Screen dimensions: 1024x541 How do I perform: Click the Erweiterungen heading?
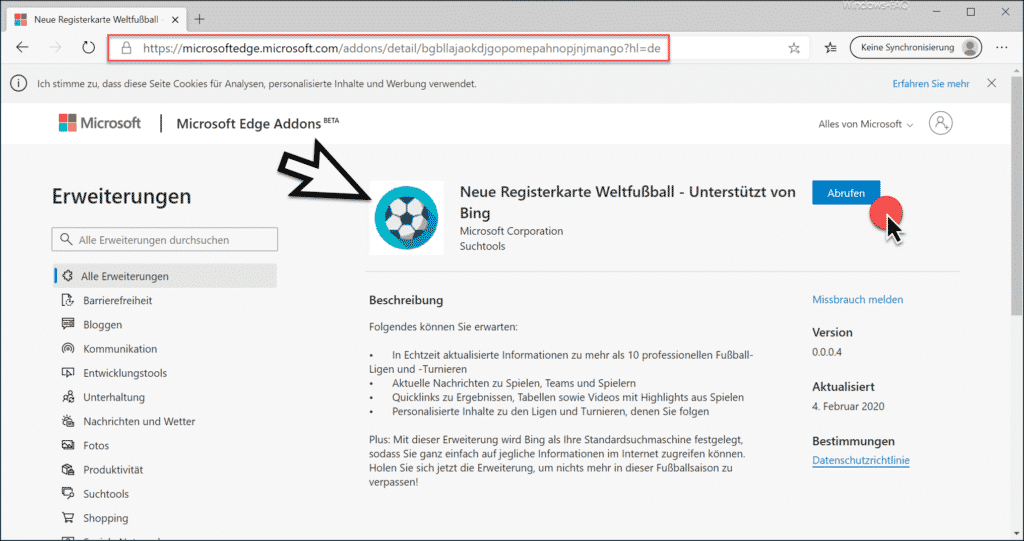121,196
